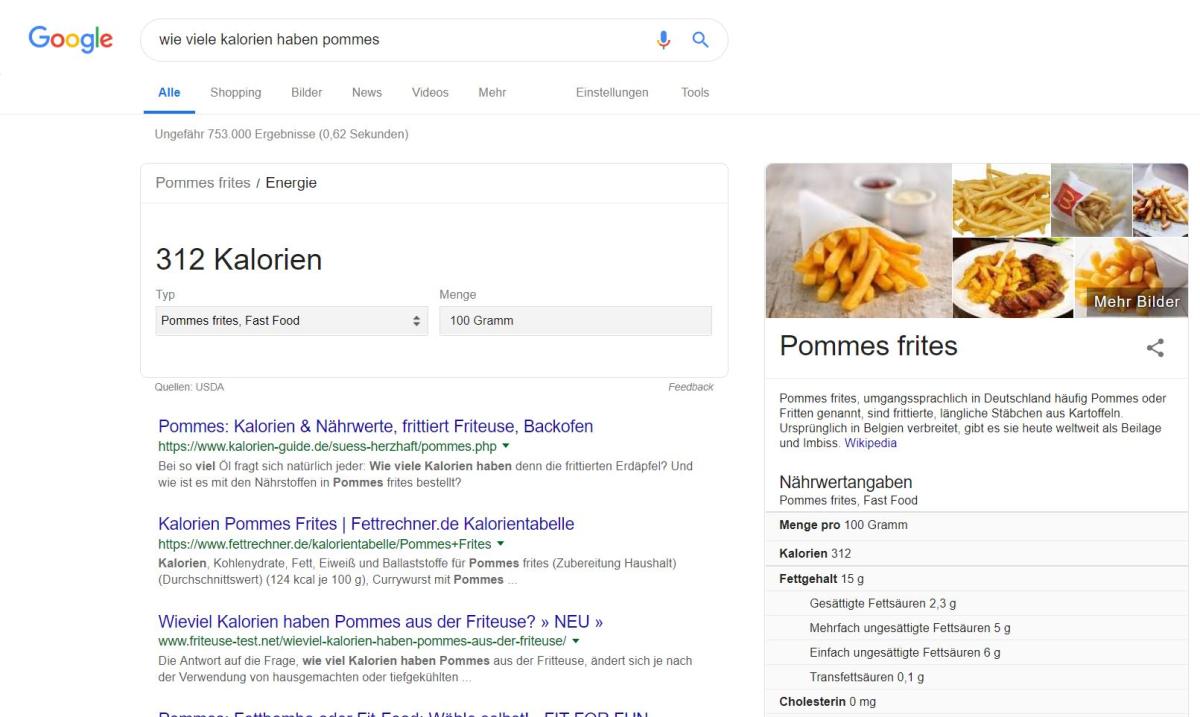Expand options arrow next to friteuse-test.net URL
Image resolution: width=1200 pixels, height=717 pixels.
pyautogui.click(x=576, y=640)
